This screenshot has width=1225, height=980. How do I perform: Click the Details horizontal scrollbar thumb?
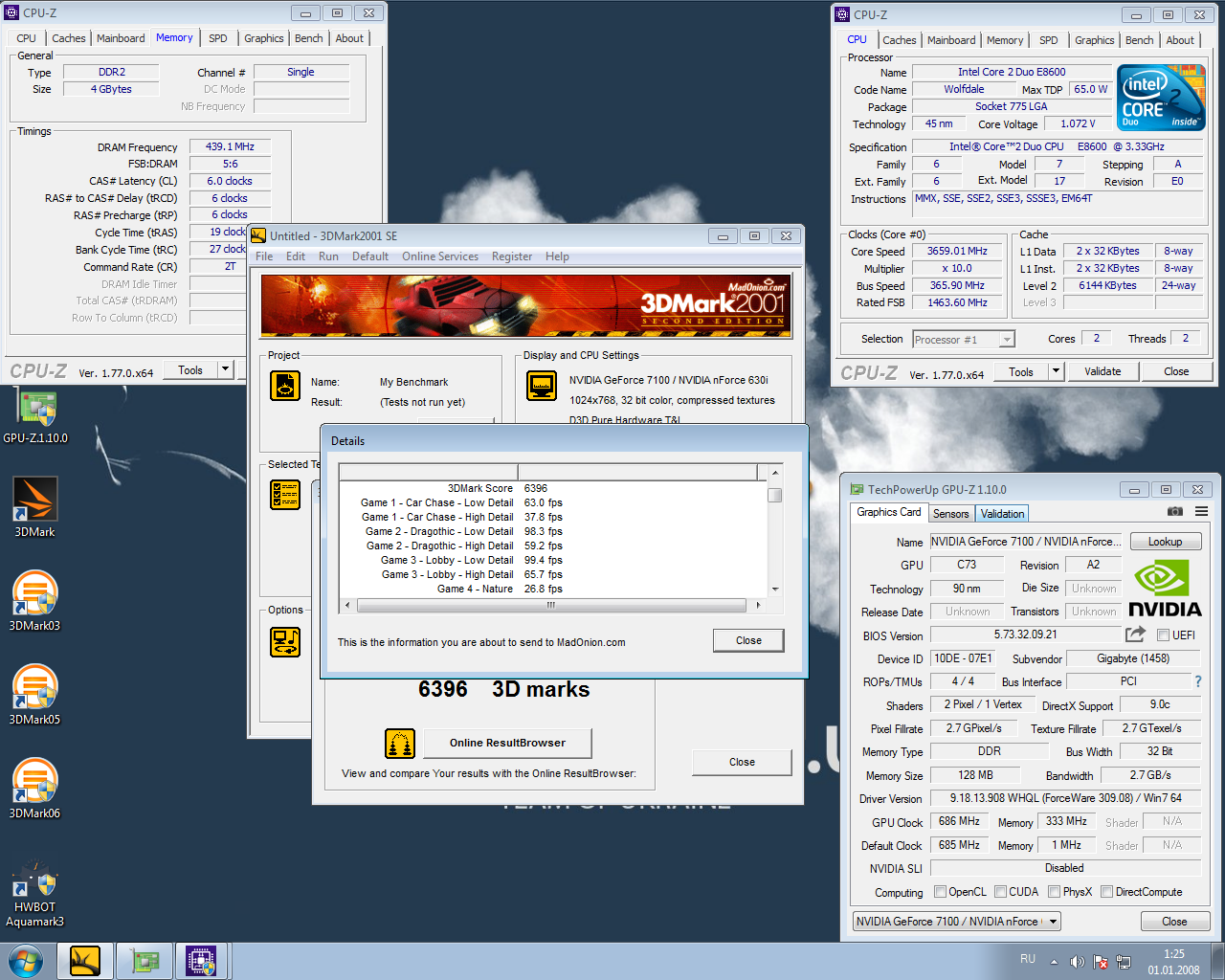(550, 605)
